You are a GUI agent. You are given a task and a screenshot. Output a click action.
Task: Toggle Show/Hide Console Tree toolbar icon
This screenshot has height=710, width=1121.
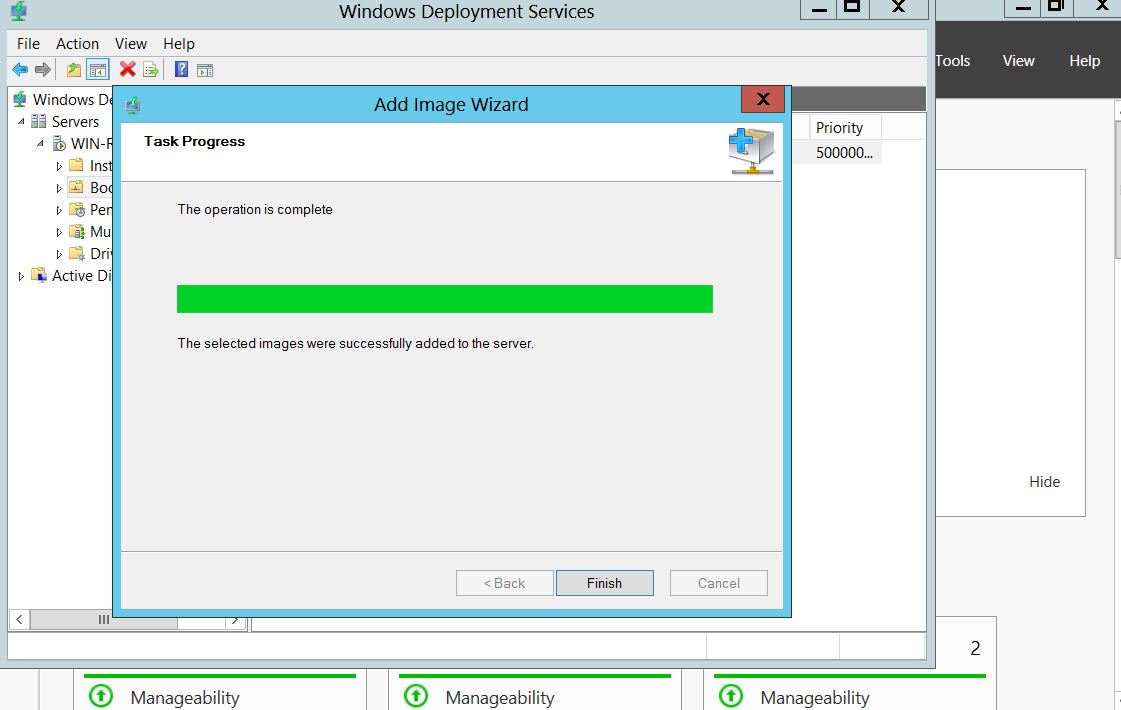(97, 69)
